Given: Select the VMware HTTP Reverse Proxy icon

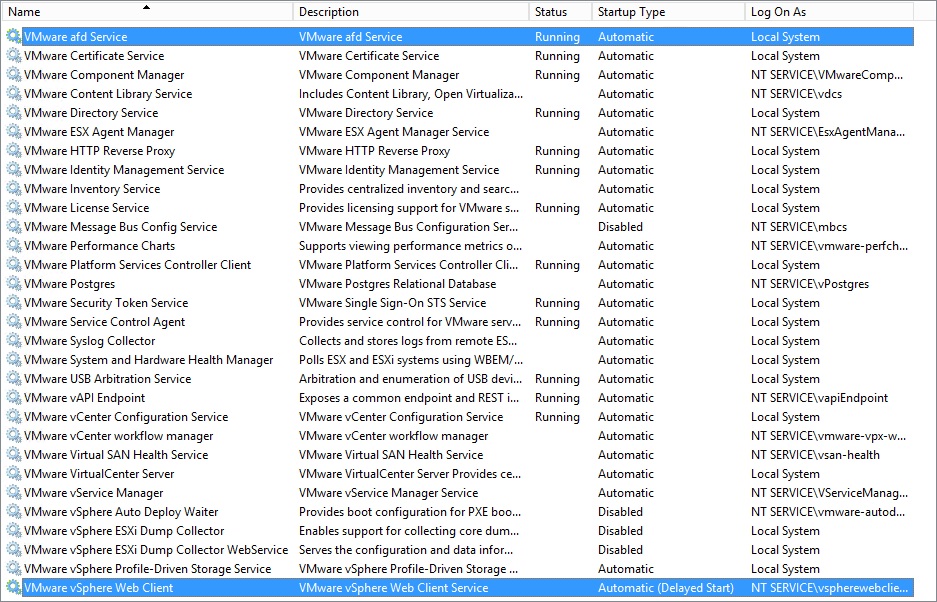Looking at the screenshot, I should click(x=14, y=151).
